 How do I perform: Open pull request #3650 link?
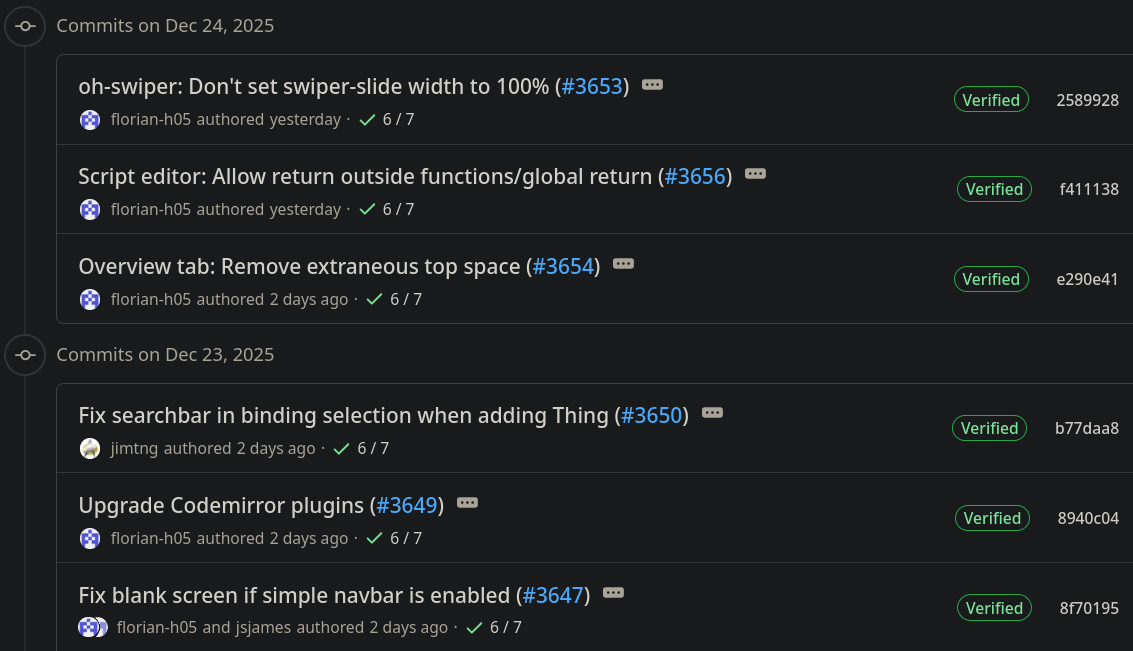pyautogui.click(x=651, y=416)
